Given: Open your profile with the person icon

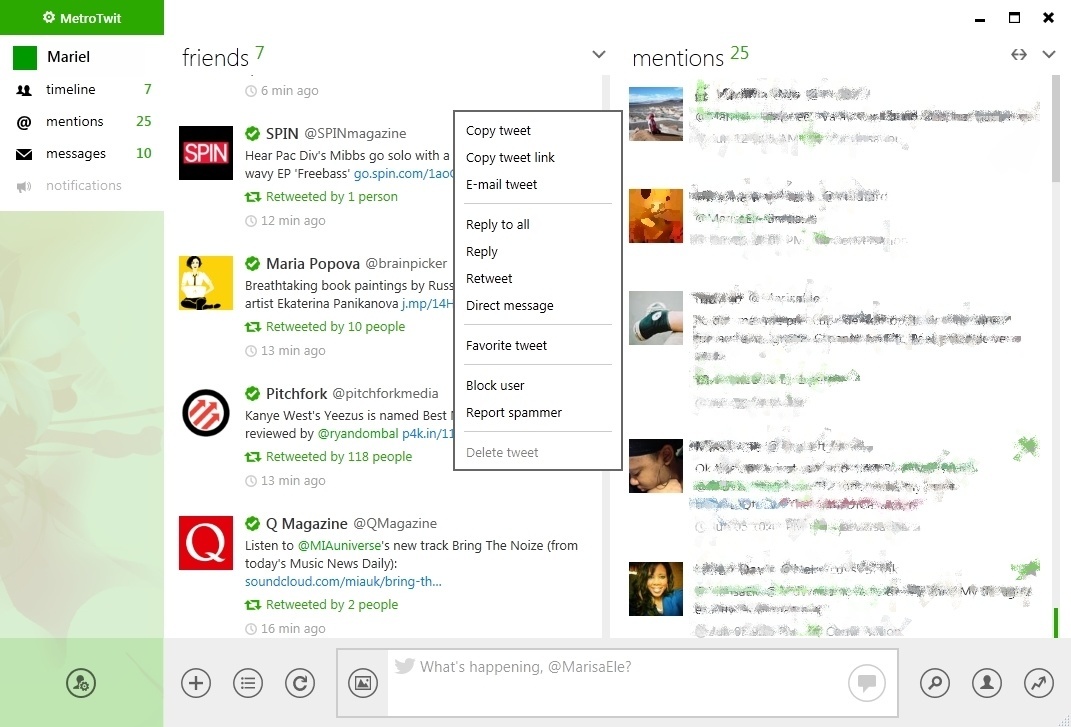Looking at the screenshot, I should [986, 683].
